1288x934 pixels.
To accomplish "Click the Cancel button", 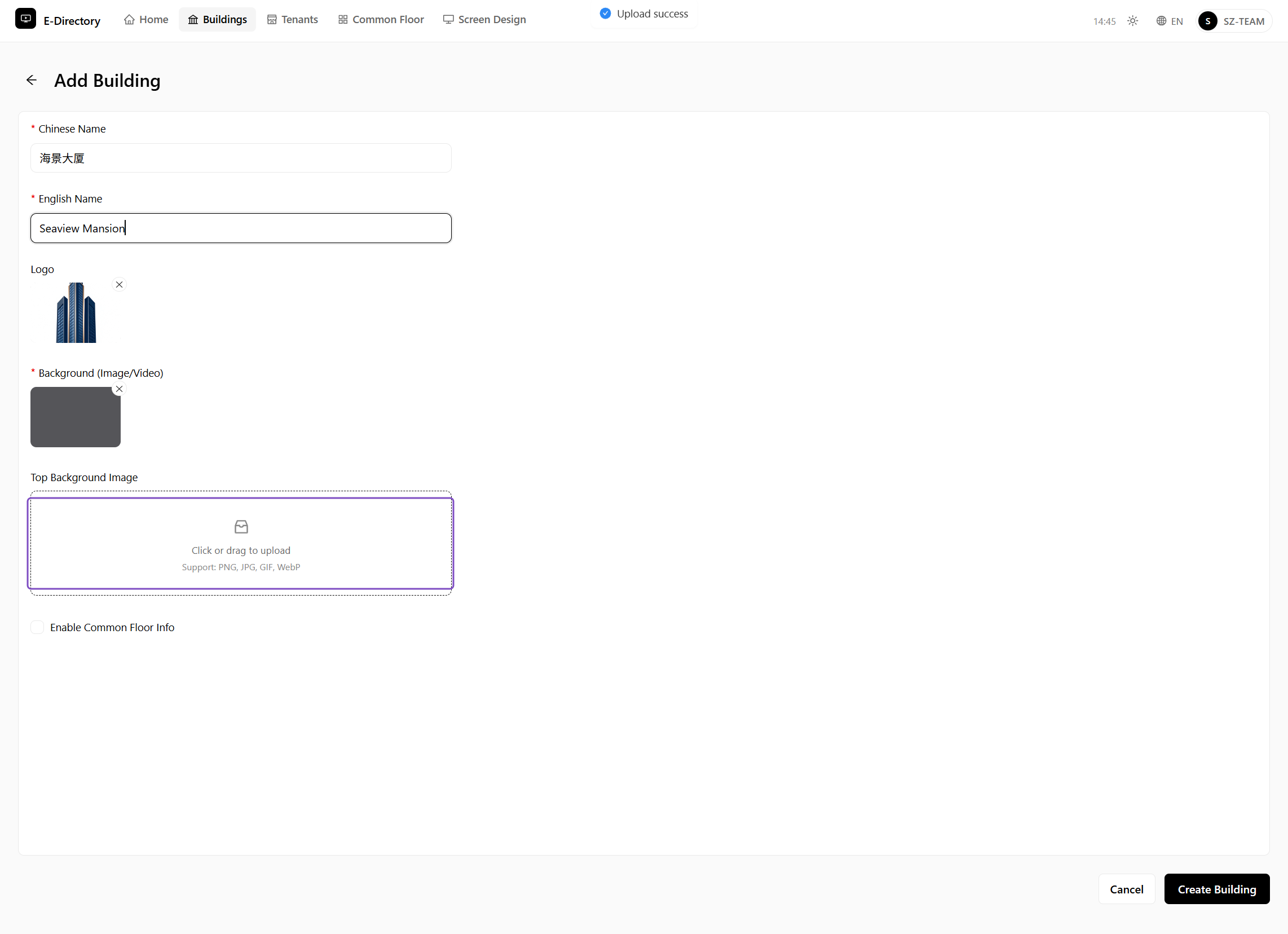I will (x=1126, y=889).
